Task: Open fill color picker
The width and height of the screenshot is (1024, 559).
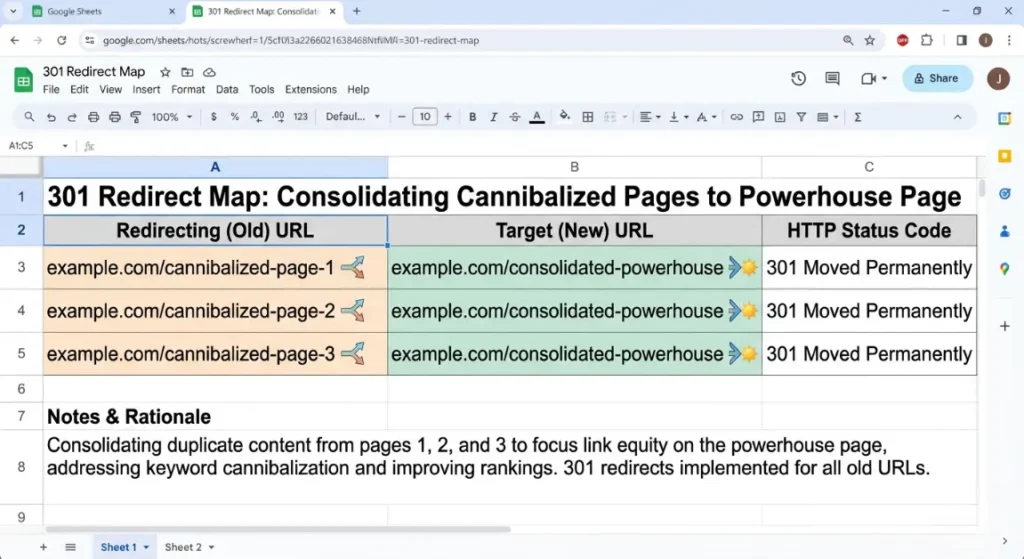Action: (565, 117)
